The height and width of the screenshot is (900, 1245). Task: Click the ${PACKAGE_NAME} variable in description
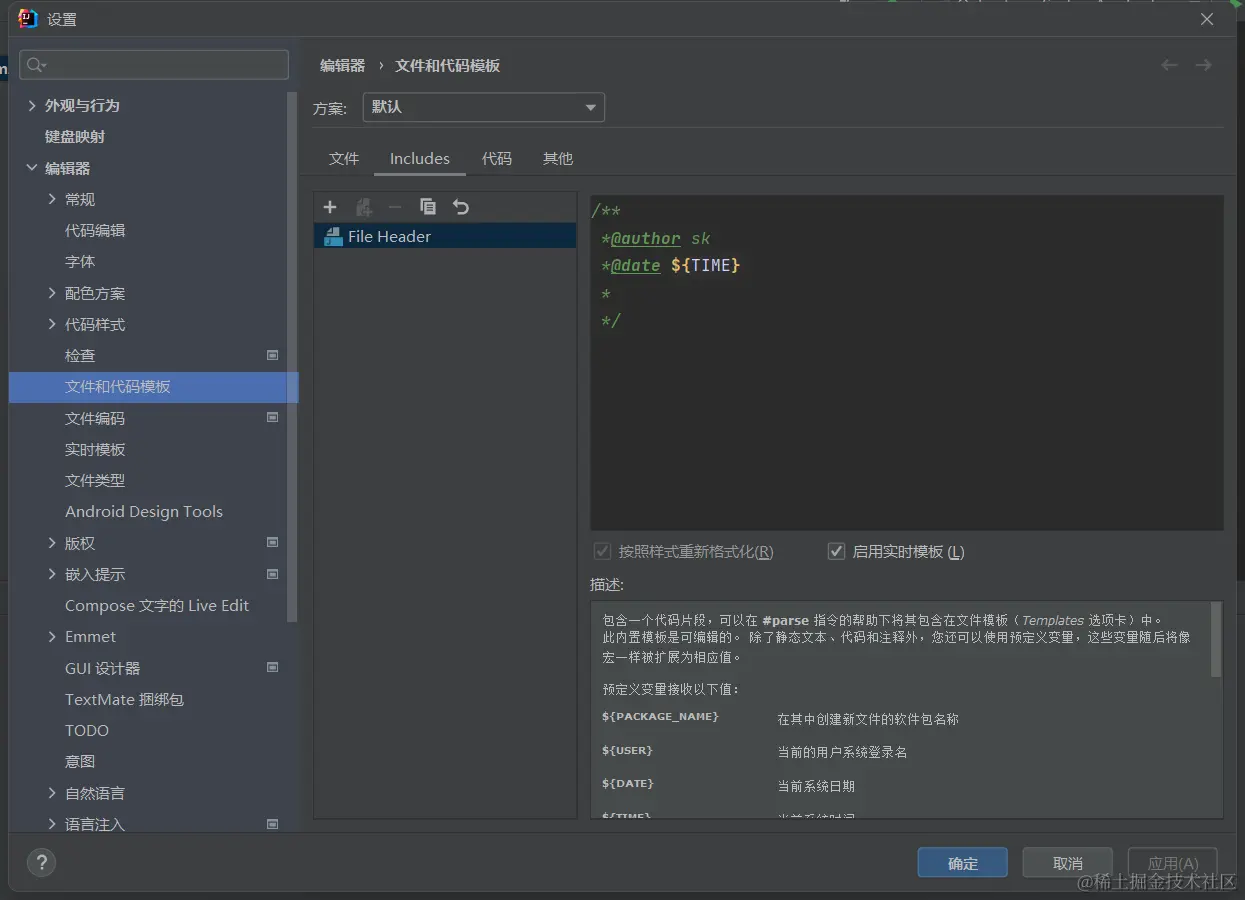[660, 717]
